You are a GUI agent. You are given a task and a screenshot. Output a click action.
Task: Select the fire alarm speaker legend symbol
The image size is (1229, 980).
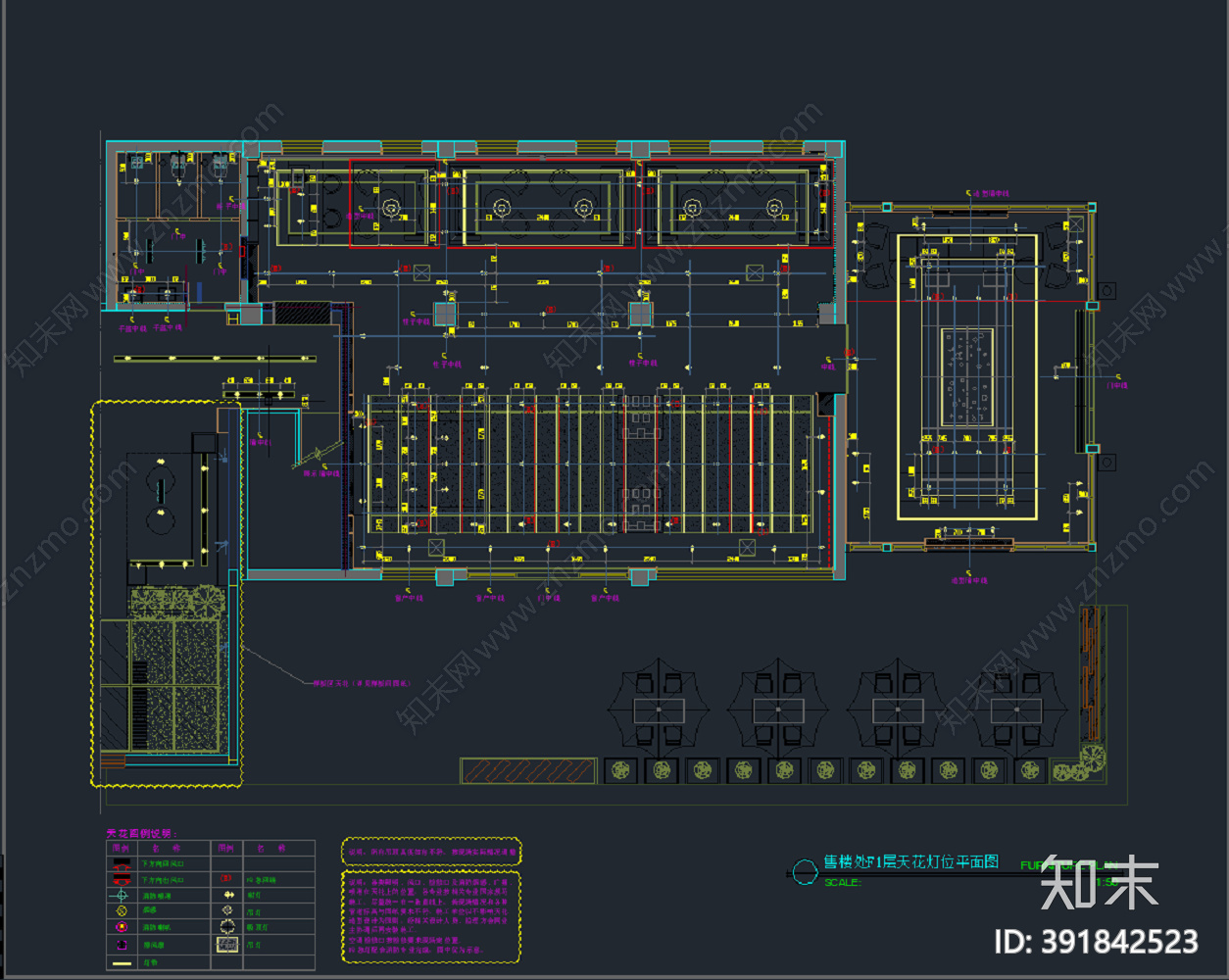point(122,927)
